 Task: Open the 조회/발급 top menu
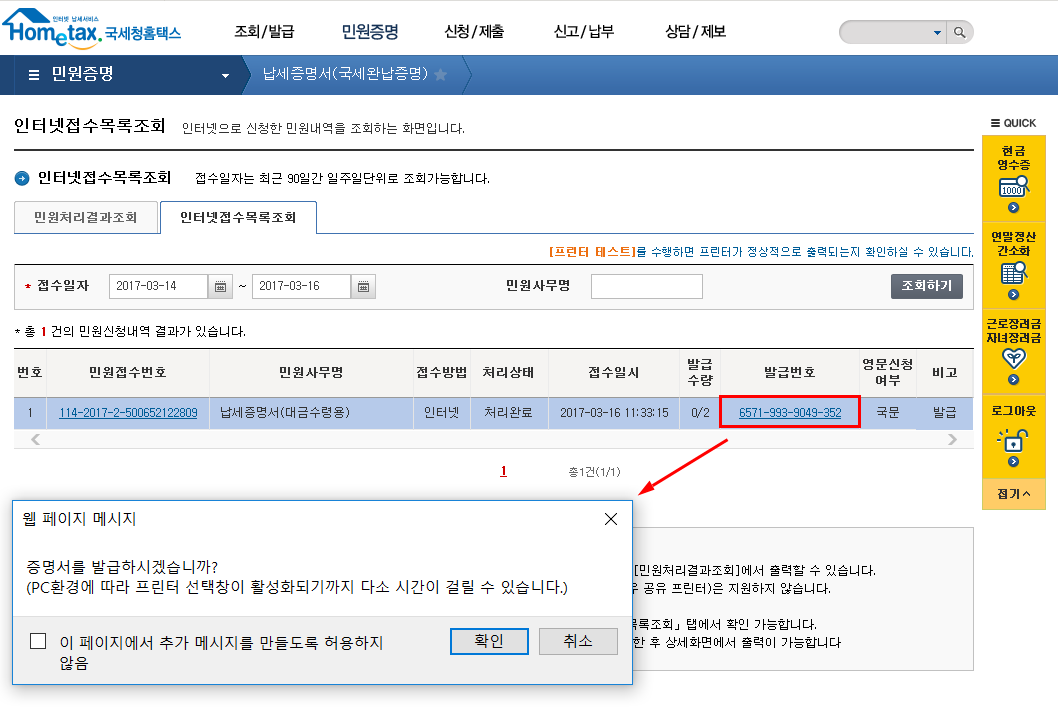coord(264,32)
